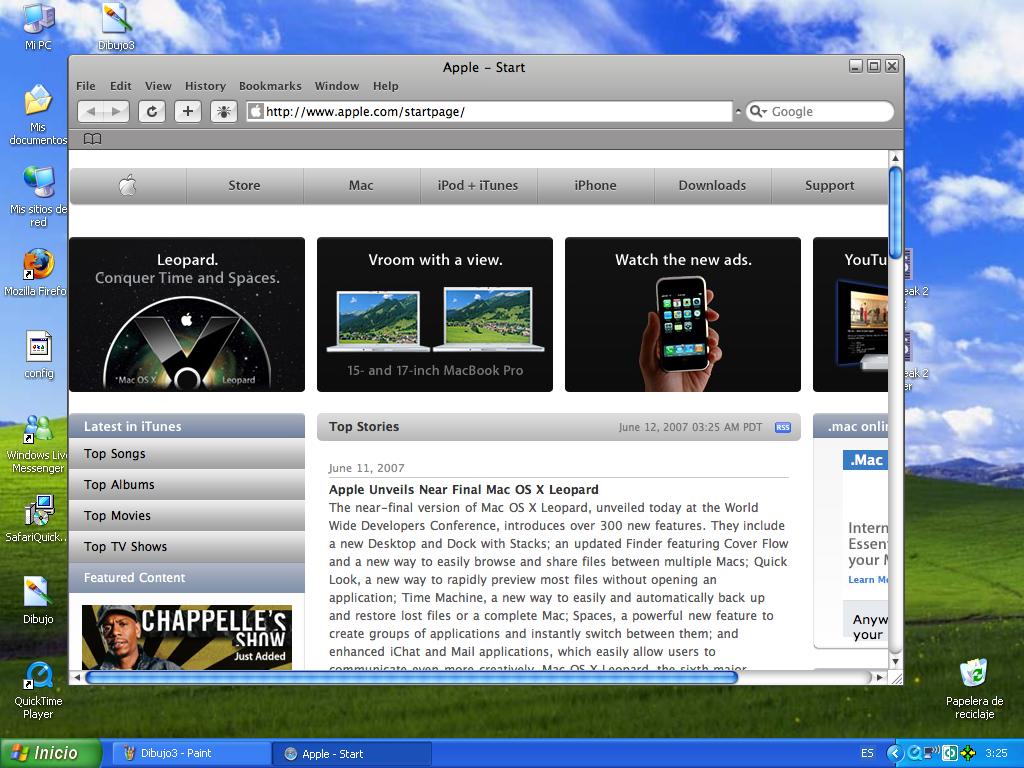Click the horizontal scrollbar thumb

pyautogui.click(x=410, y=677)
